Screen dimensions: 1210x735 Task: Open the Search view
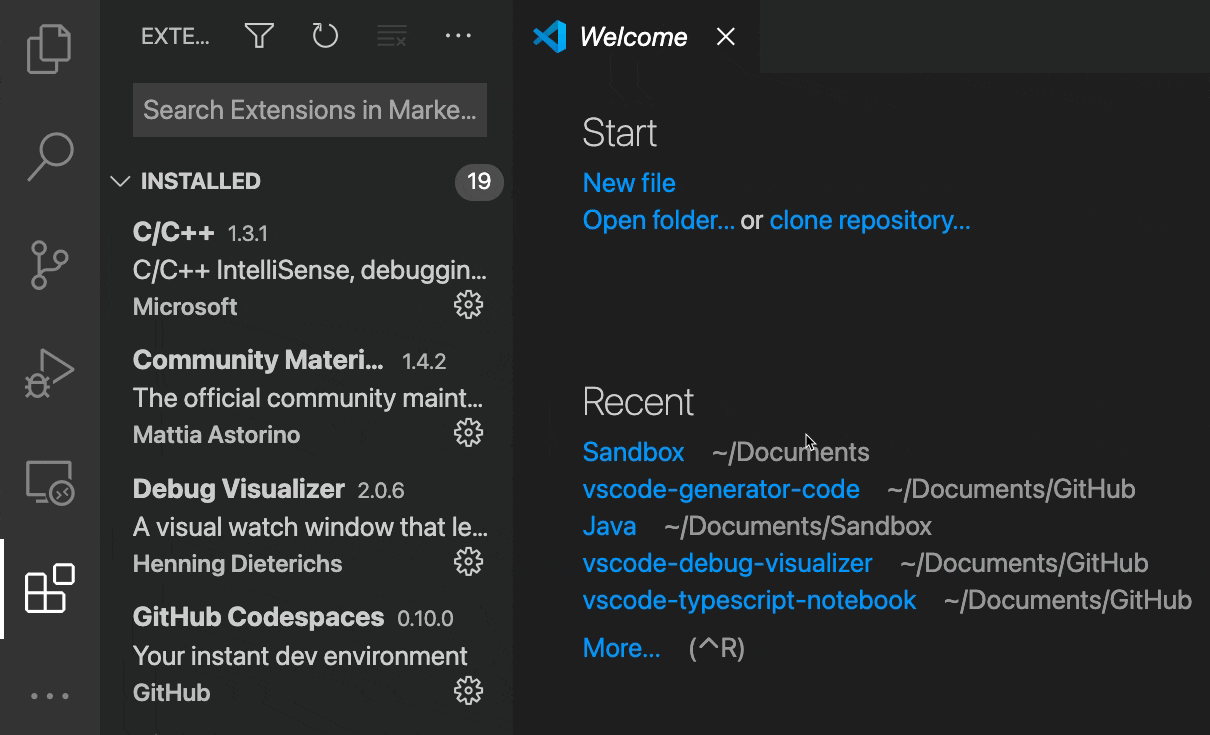pos(50,157)
